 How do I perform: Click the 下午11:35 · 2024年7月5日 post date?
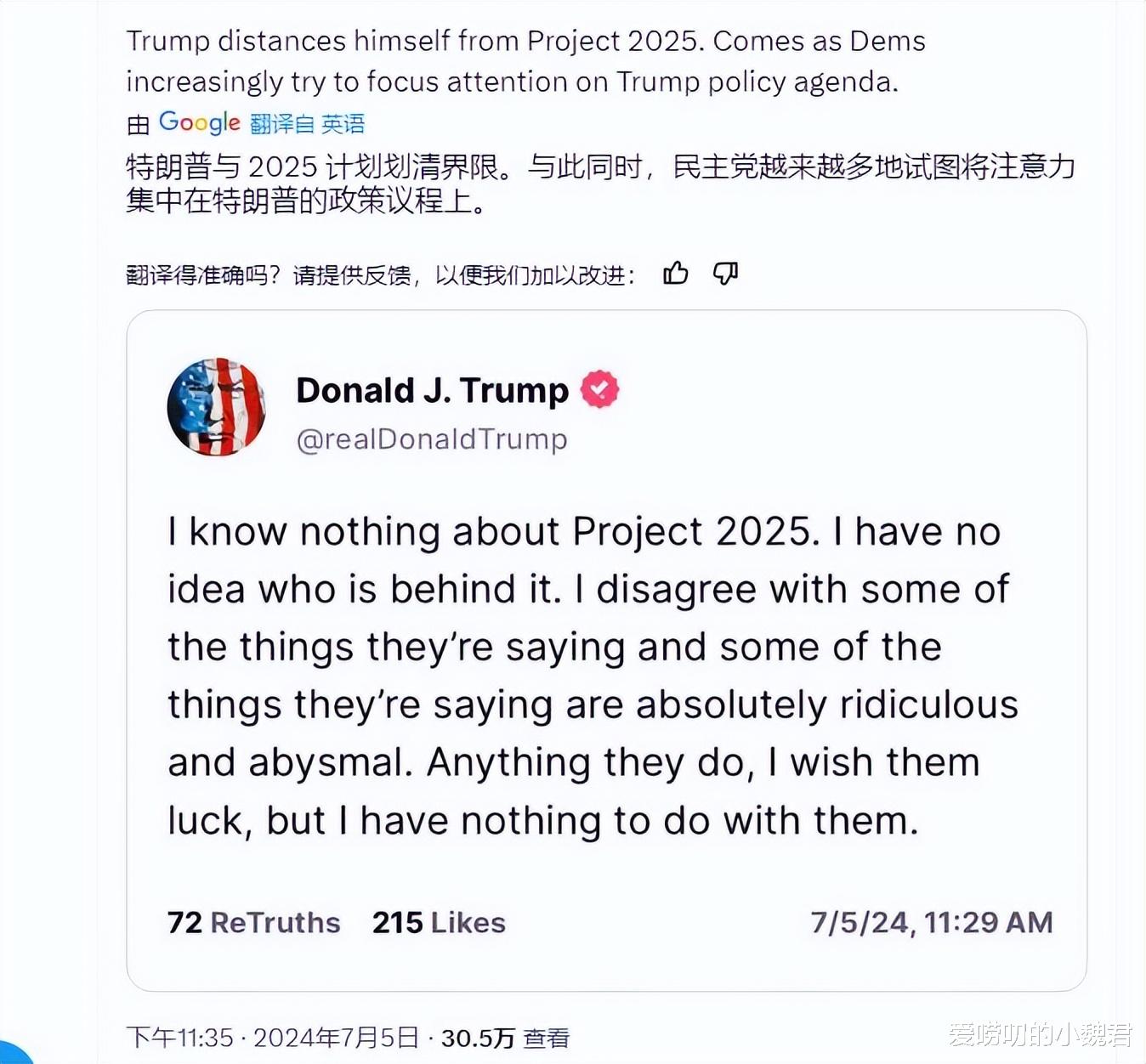point(273,1038)
